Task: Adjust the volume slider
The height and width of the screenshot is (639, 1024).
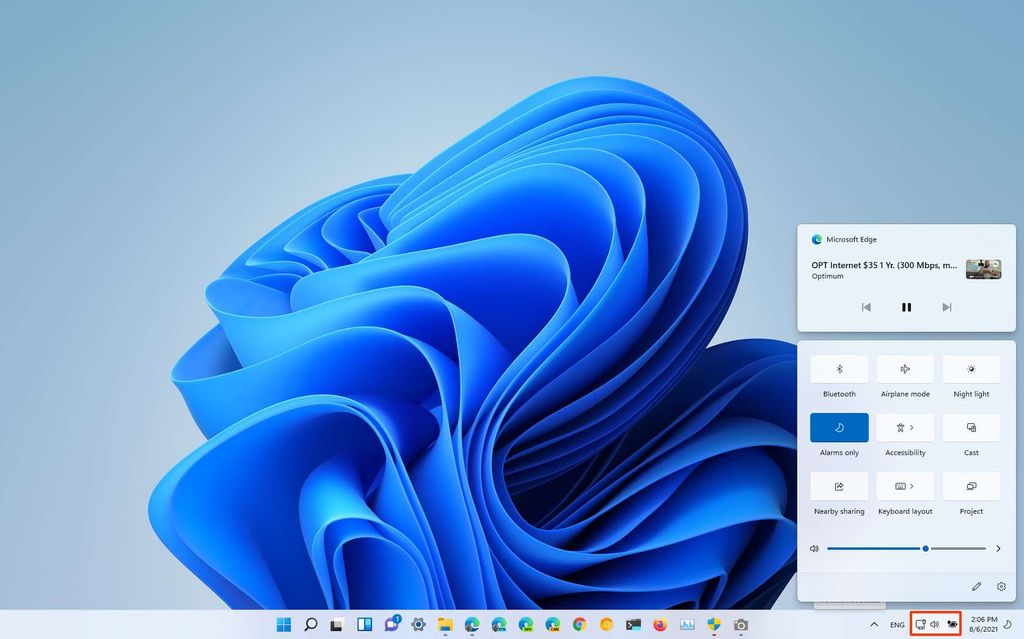Action: [924, 548]
